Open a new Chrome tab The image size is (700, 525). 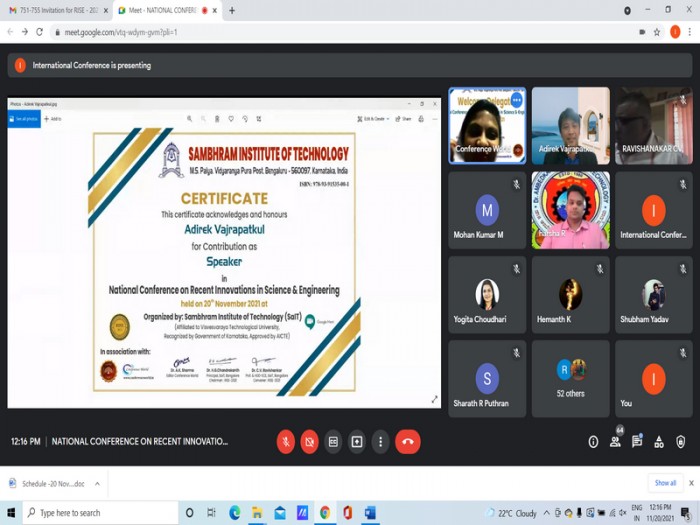coord(232,10)
